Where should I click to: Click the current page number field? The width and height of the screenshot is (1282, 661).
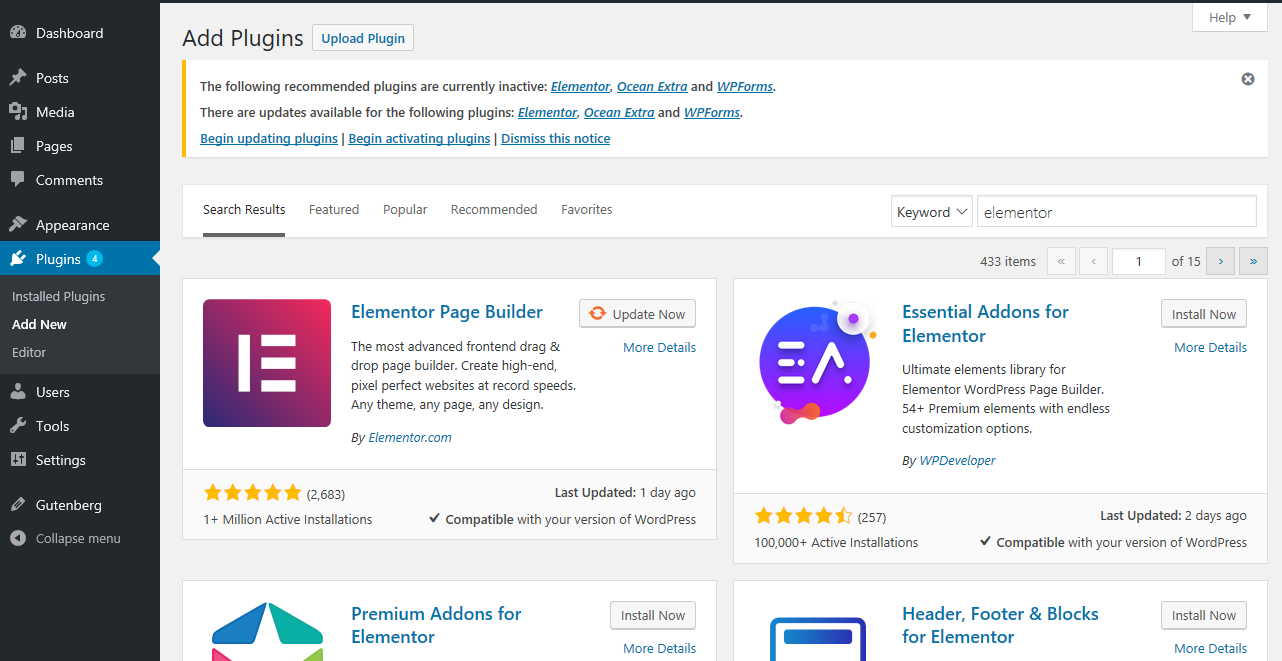tap(1139, 261)
